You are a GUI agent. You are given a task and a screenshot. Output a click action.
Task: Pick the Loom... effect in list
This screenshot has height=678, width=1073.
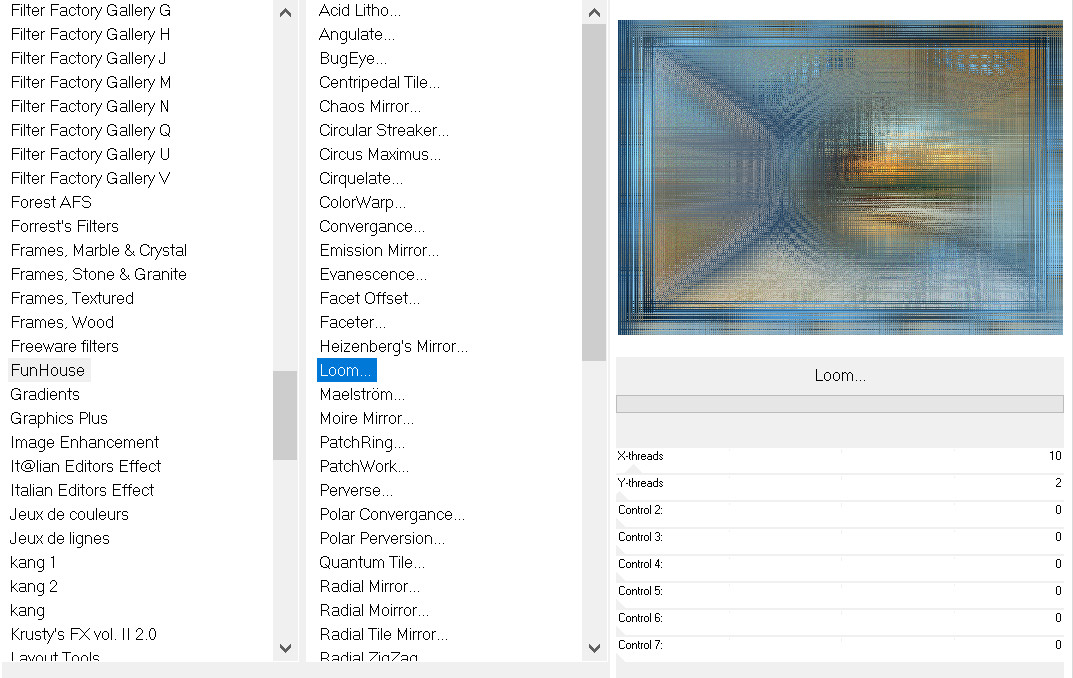coord(346,370)
